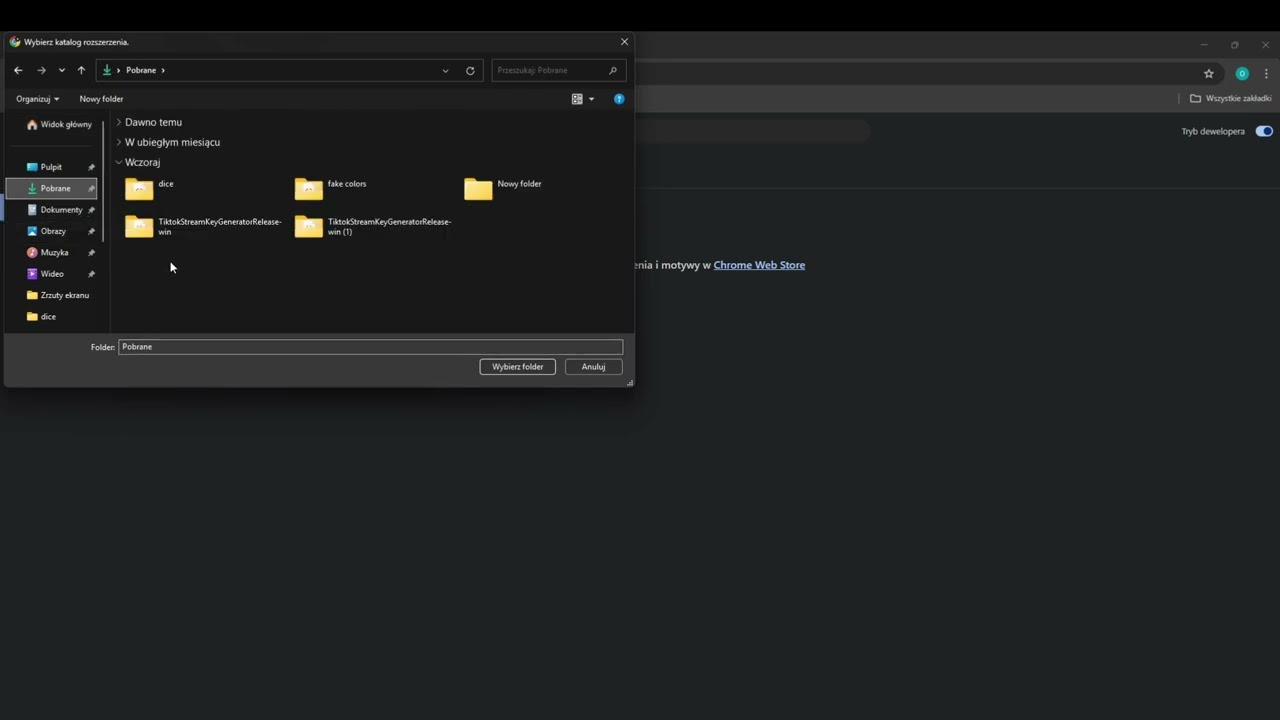Click downloads icon in address bar
Viewport: 1280px width, 720px height.
tap(107, 70)
